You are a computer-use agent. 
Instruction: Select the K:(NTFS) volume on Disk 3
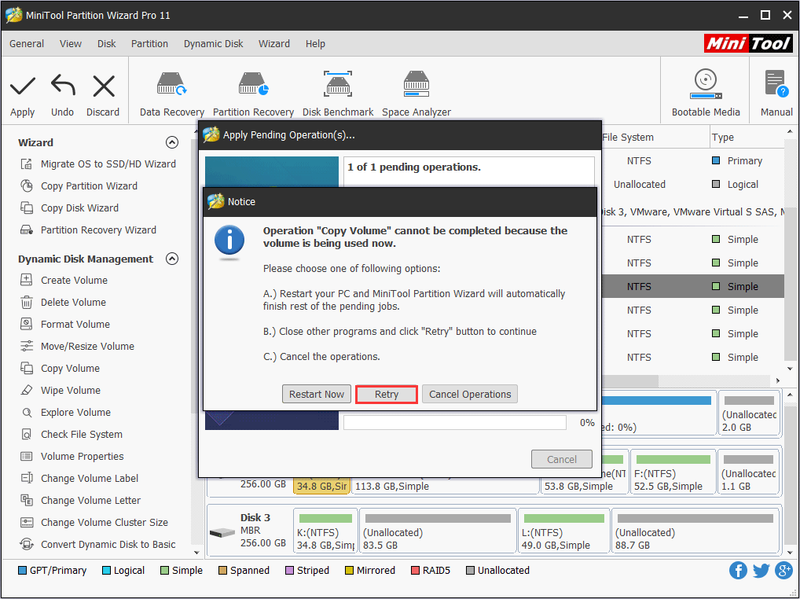pos(325,531)
